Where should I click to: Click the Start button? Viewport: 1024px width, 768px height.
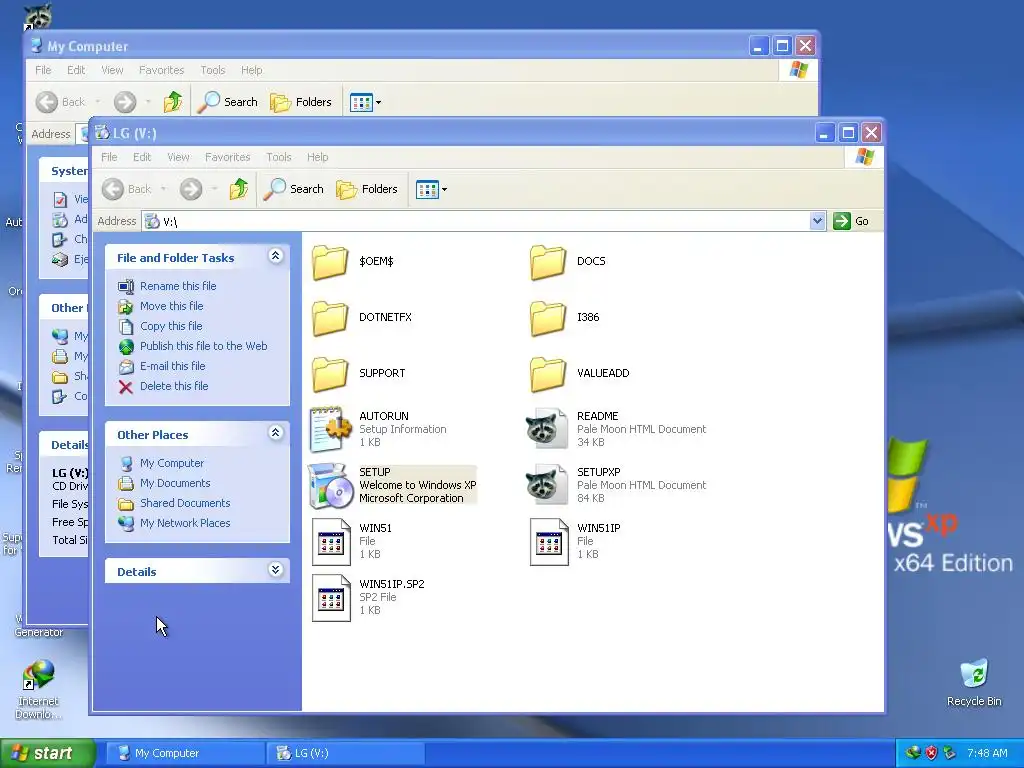click(x=46, y=754)
